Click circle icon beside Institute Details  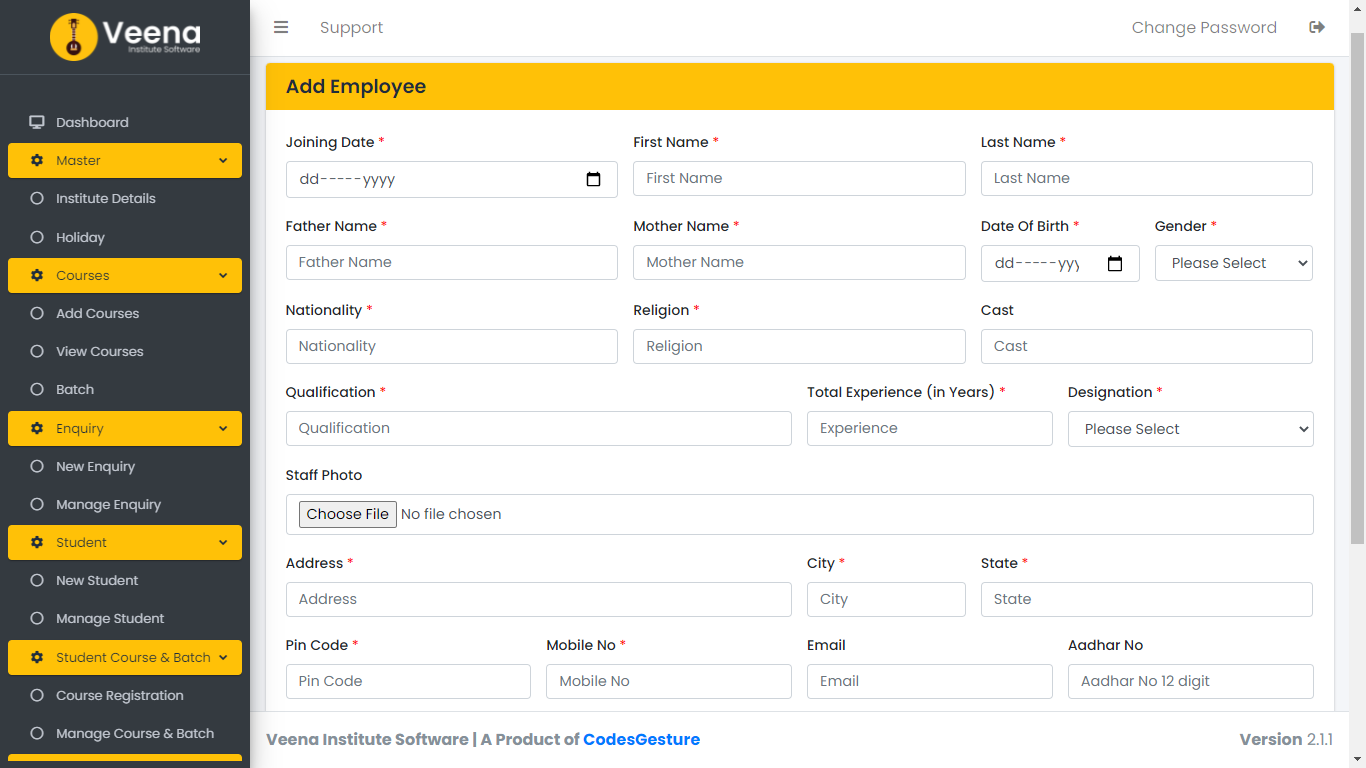point(37,198)
